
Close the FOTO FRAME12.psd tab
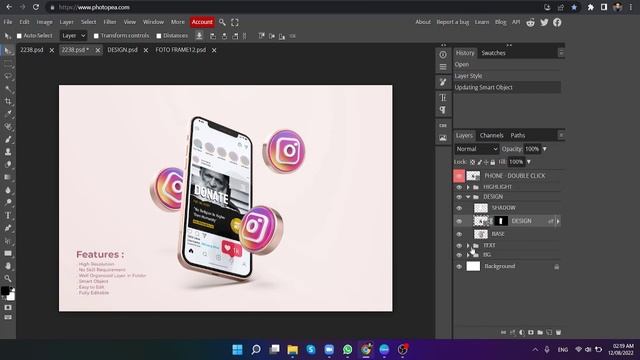point(214,50)
